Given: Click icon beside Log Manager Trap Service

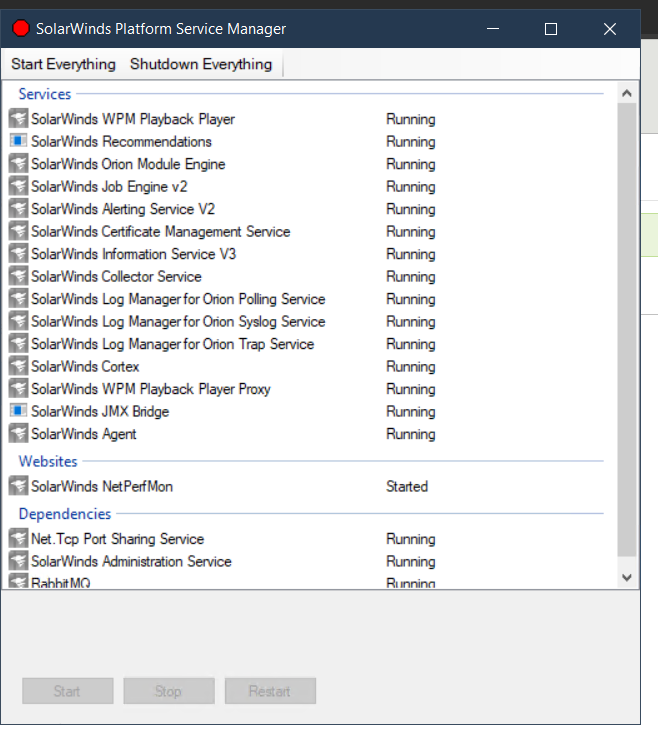Looking at the screenshot, I should pyautogui.click(x=18, y=343).
